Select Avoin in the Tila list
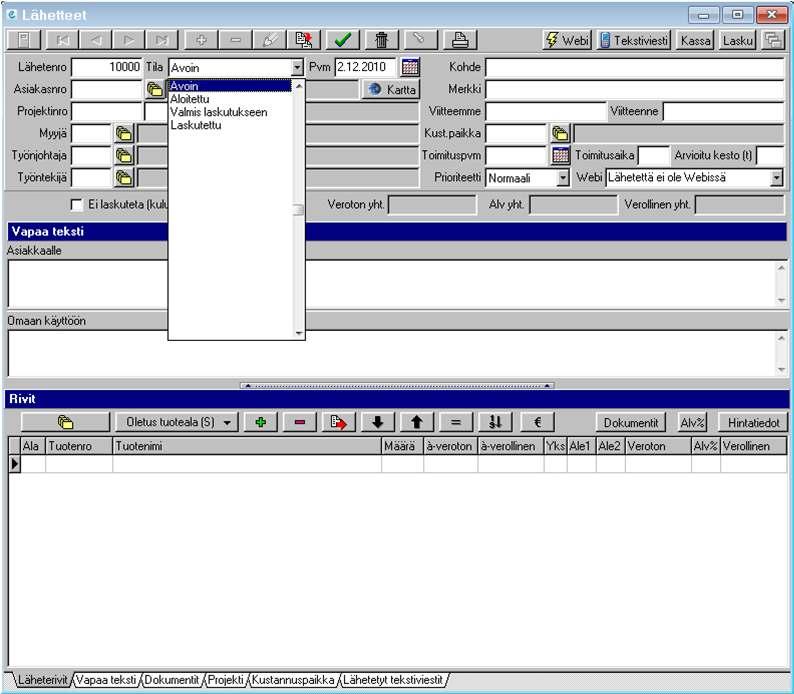 (230, 86)
